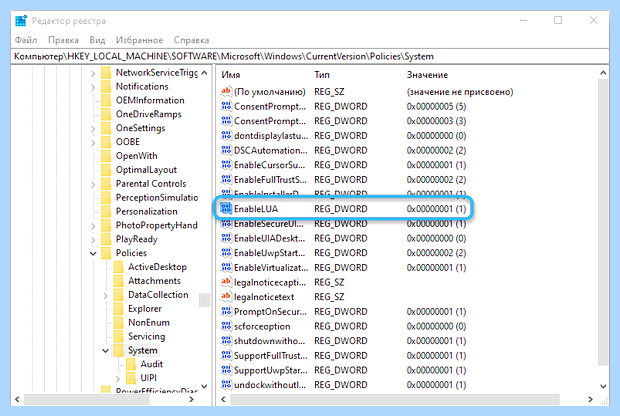This screenshot has width=620, height=416.
Task: Open the Правка menu
Action: click(63, 40)
